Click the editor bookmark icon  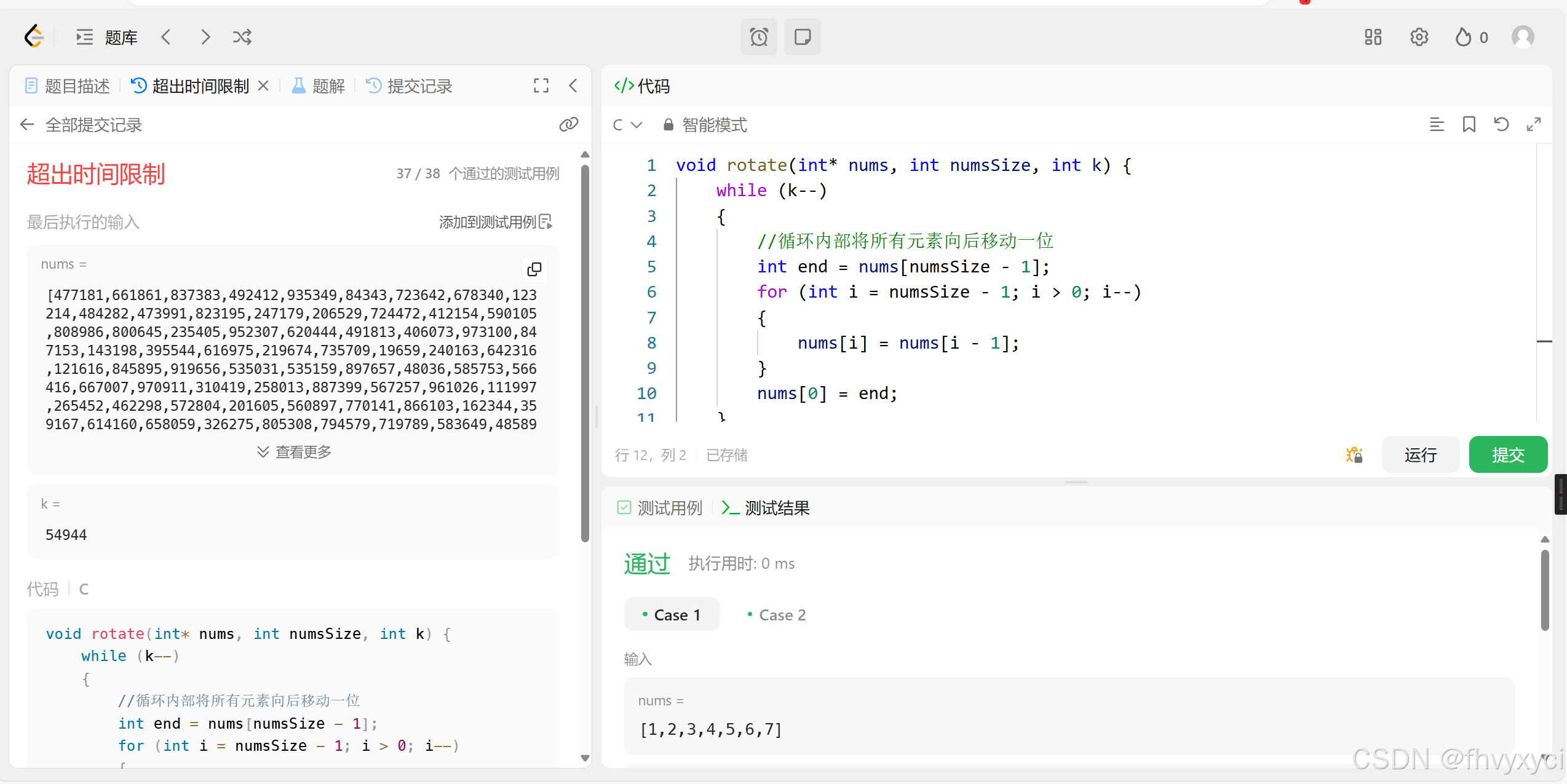pos(1469,125)
